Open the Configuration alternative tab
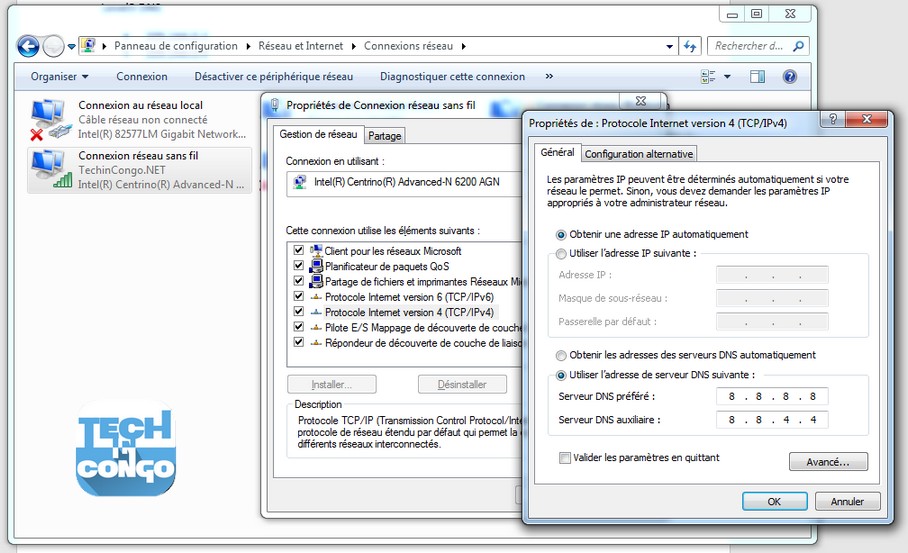 pyautogui.click(x=639, y=154)
